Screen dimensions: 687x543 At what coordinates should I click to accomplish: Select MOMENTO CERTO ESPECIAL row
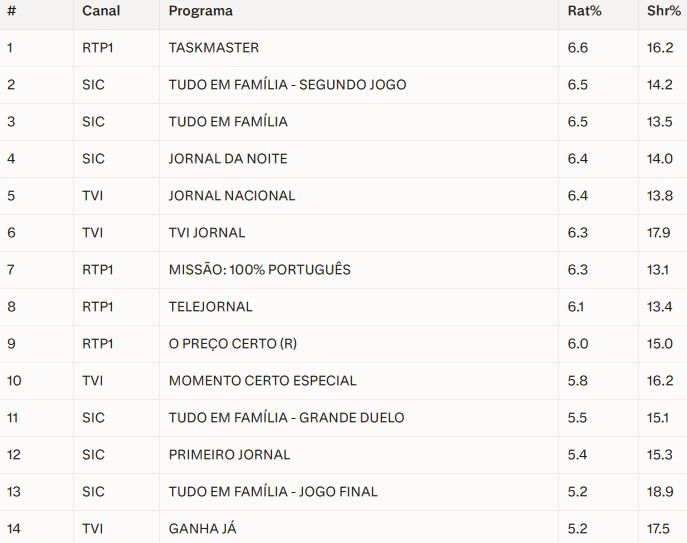(262, 381)
